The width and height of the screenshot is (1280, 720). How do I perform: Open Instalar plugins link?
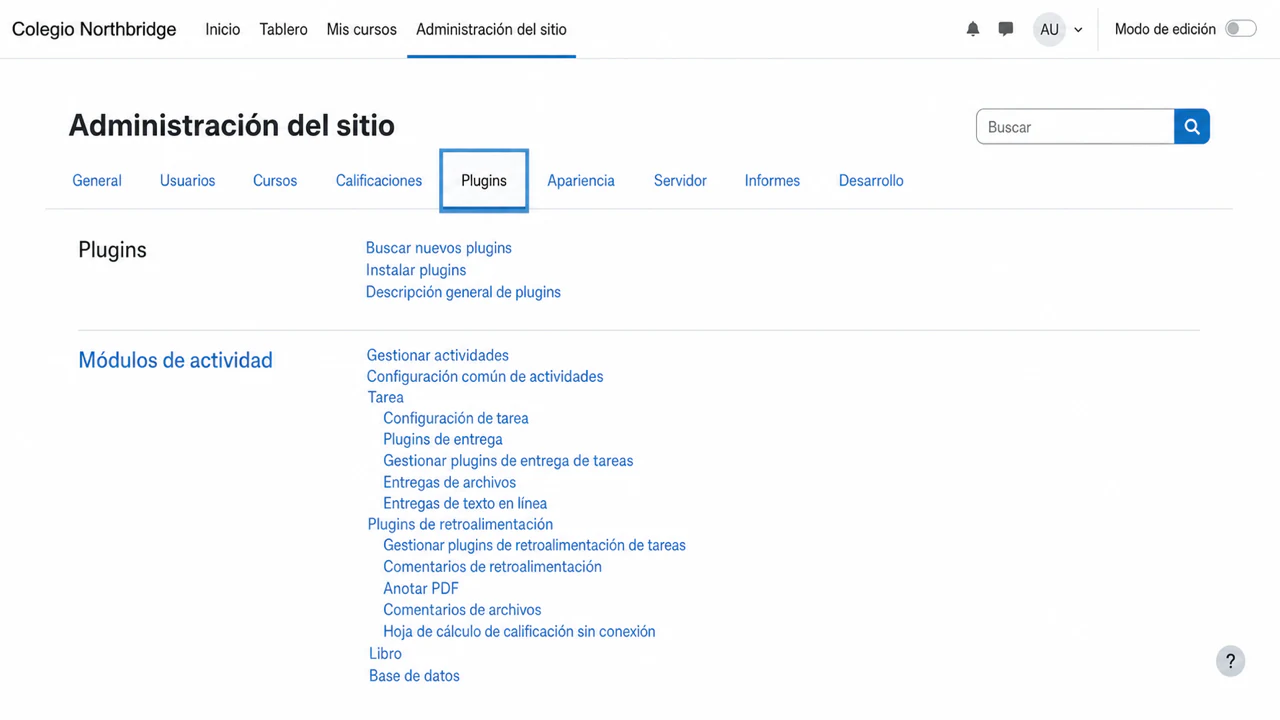[416, 270]
